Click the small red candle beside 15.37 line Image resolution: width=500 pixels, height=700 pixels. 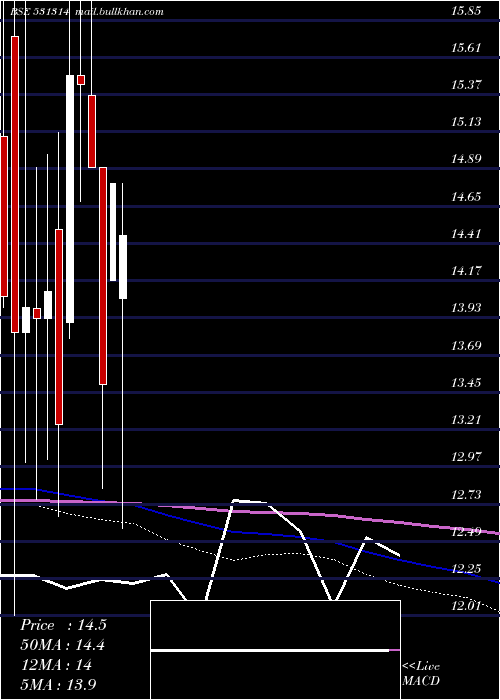coord(81,80)
